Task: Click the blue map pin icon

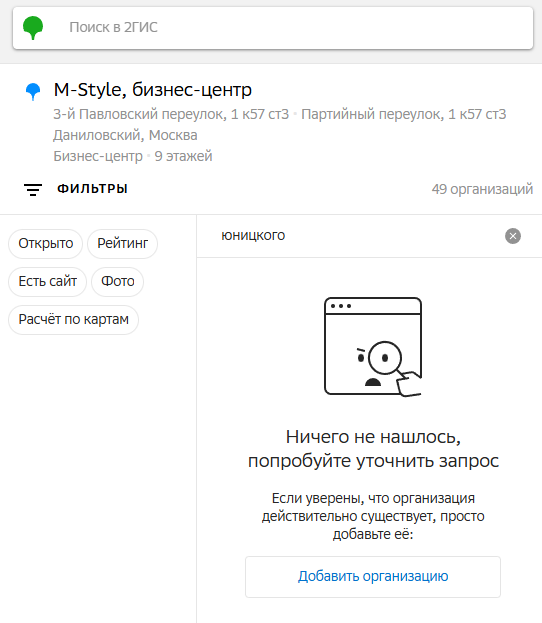Action: tap(33, 91)
